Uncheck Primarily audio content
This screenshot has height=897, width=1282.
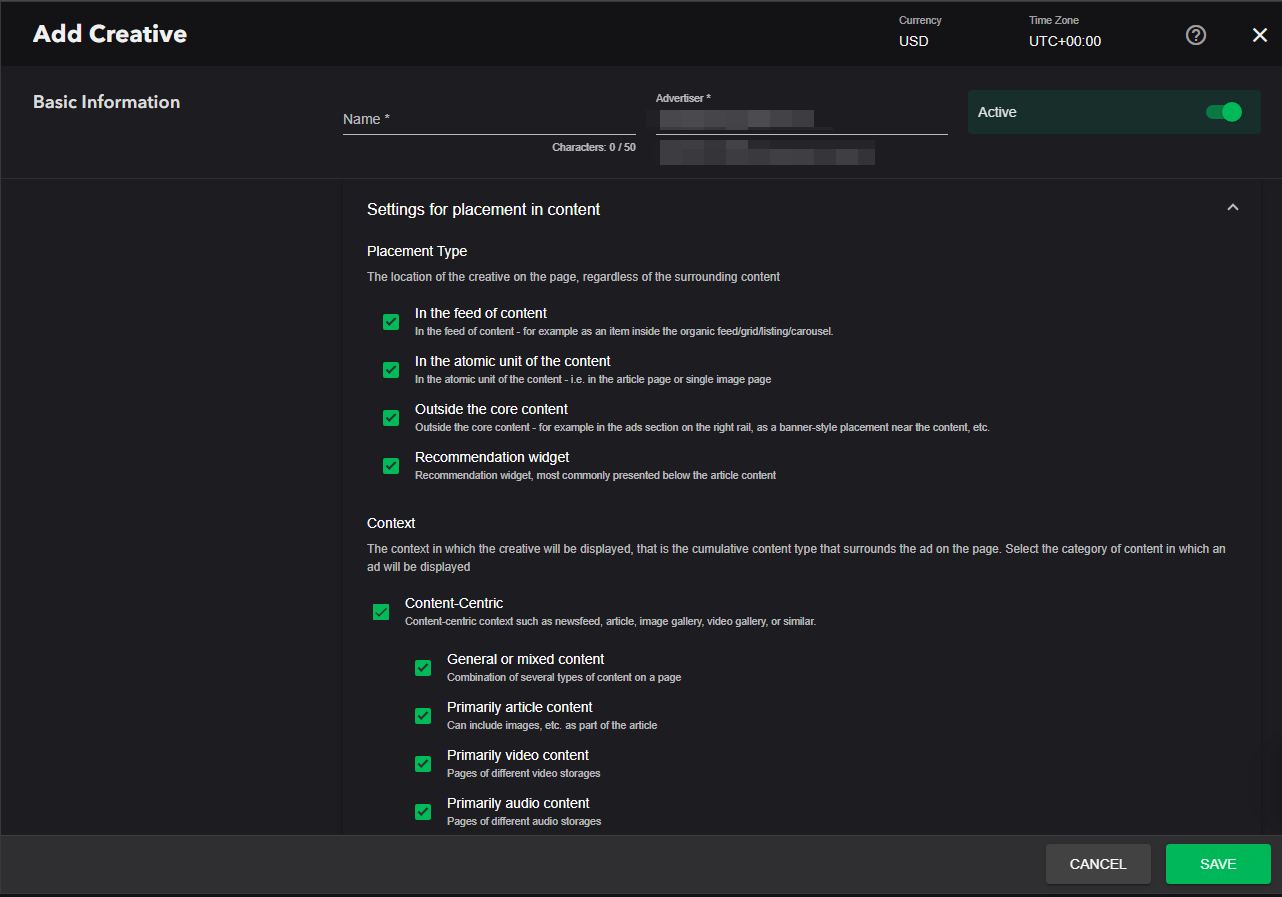point(423,812)
